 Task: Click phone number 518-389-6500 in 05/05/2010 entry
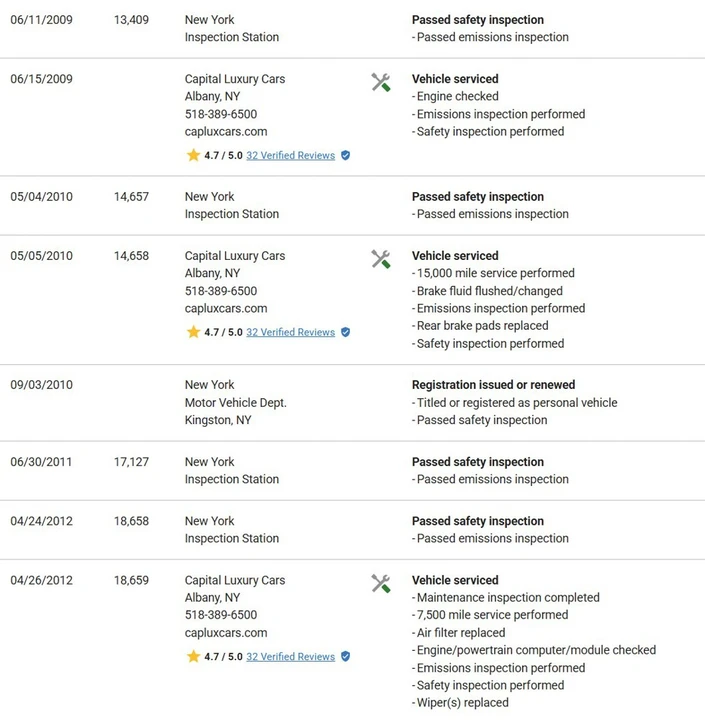point(221,291)
